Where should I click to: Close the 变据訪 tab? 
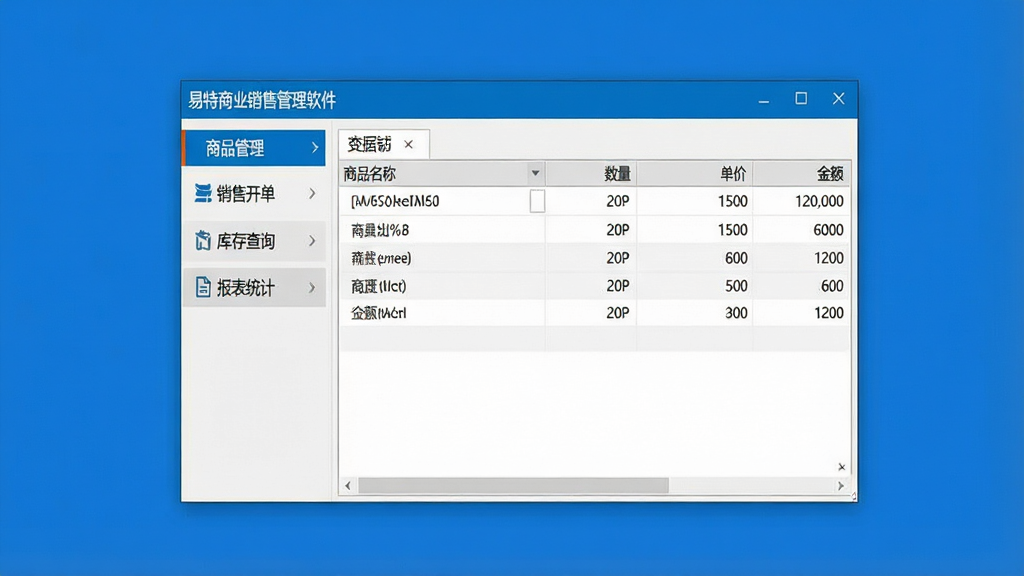(408, 144)
